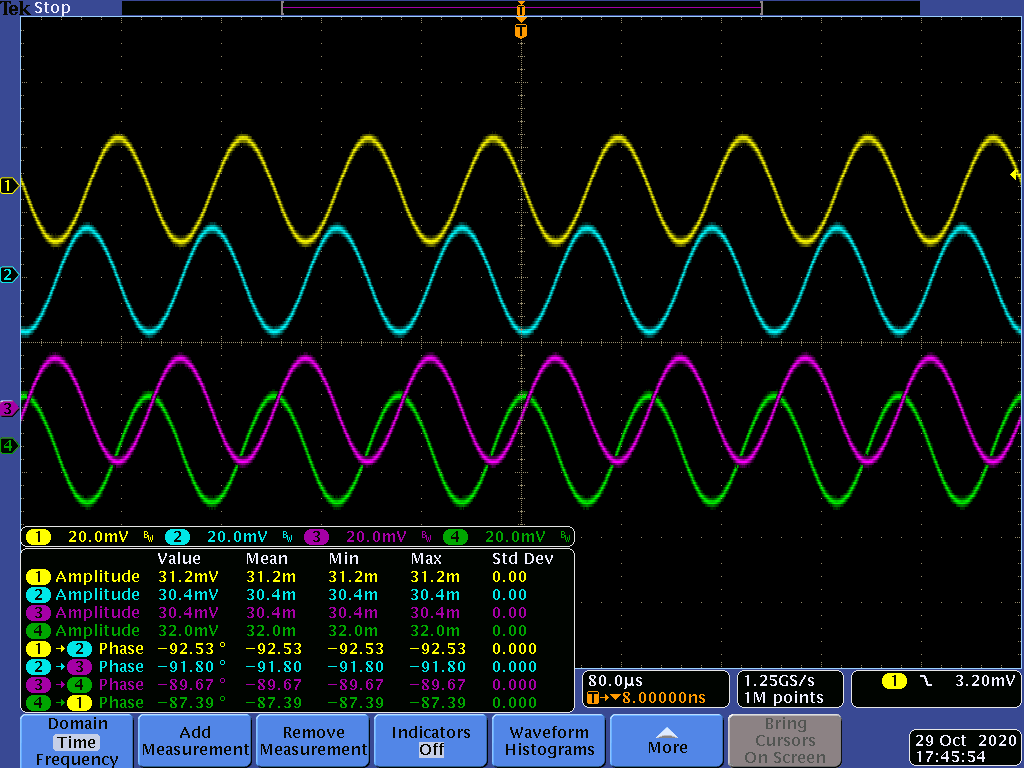Click the orange trigger position T marker
The image size is (1024, 768).
click(x=520, y=31)
